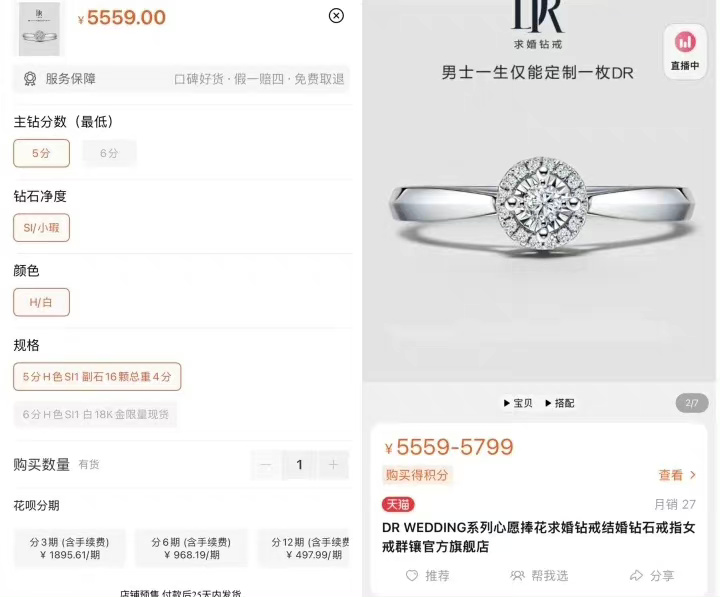Tap the 推荐 heart icon
The image size is (720, 597).
point(412,575)
